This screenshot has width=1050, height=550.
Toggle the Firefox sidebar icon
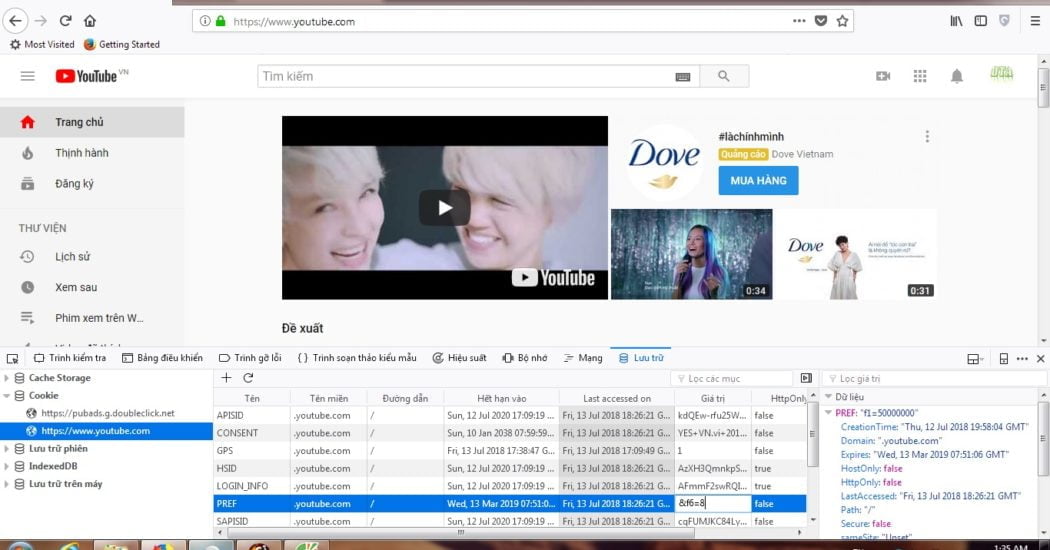[x=980, y=21]
